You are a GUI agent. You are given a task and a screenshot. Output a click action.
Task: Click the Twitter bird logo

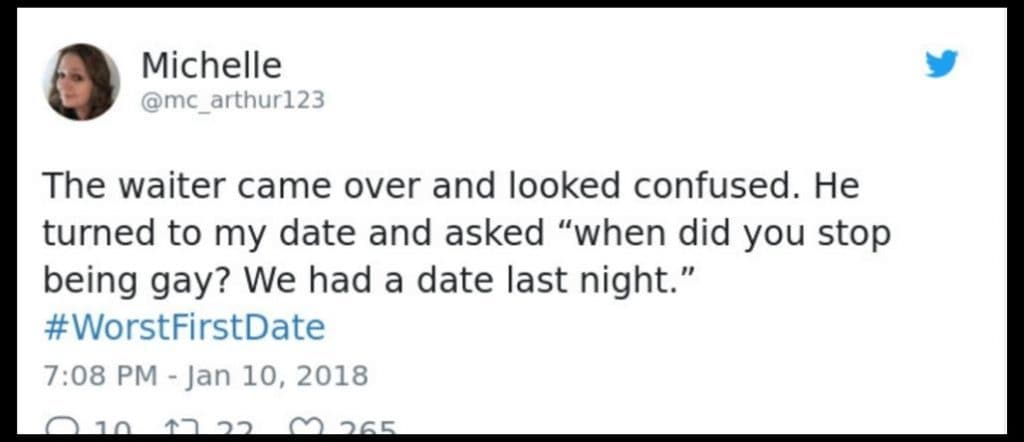[x=941, y=64]
